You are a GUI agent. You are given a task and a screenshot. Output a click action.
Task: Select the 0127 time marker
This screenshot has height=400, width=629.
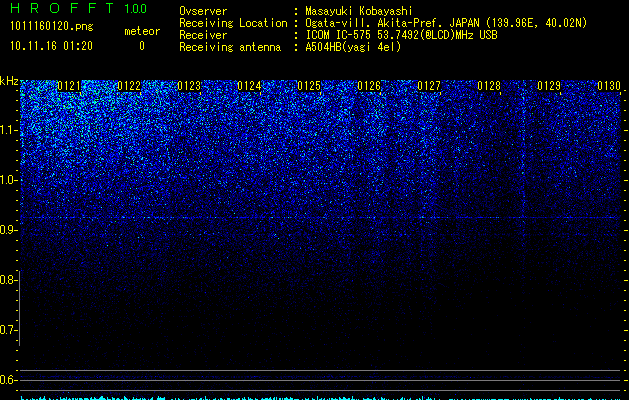[429, 86]
